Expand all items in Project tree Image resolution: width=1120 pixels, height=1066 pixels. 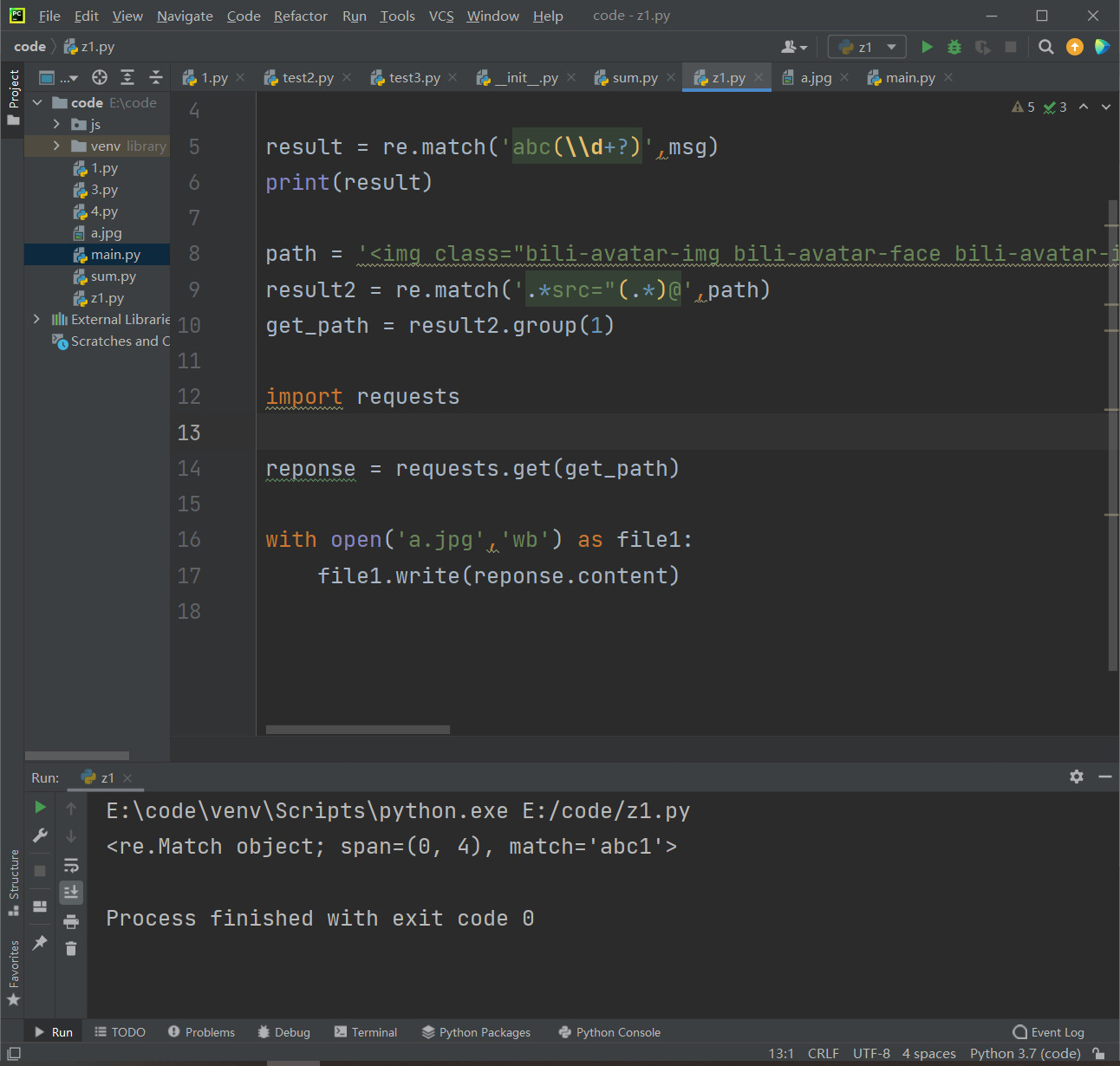click(x=127, y=77)
